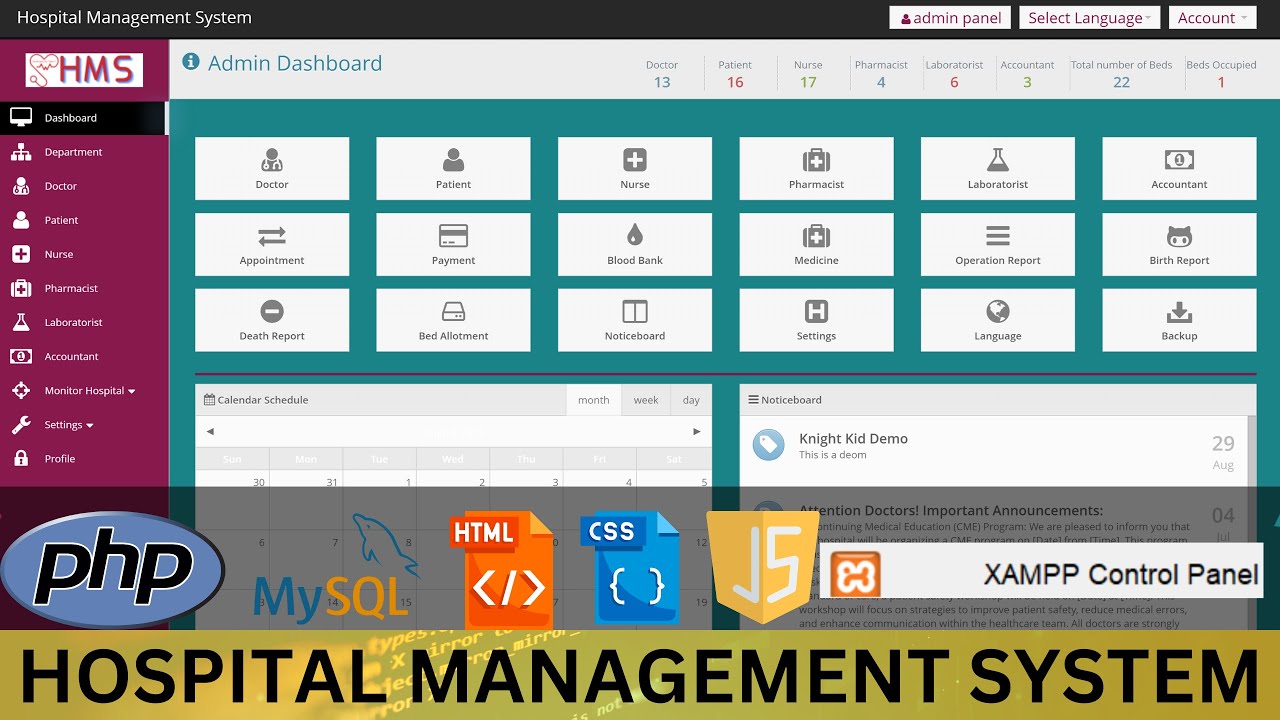Click the admin panel button
Image resolution: width=1280 pixels, height=720 pixels.
(x=951, y=18)
